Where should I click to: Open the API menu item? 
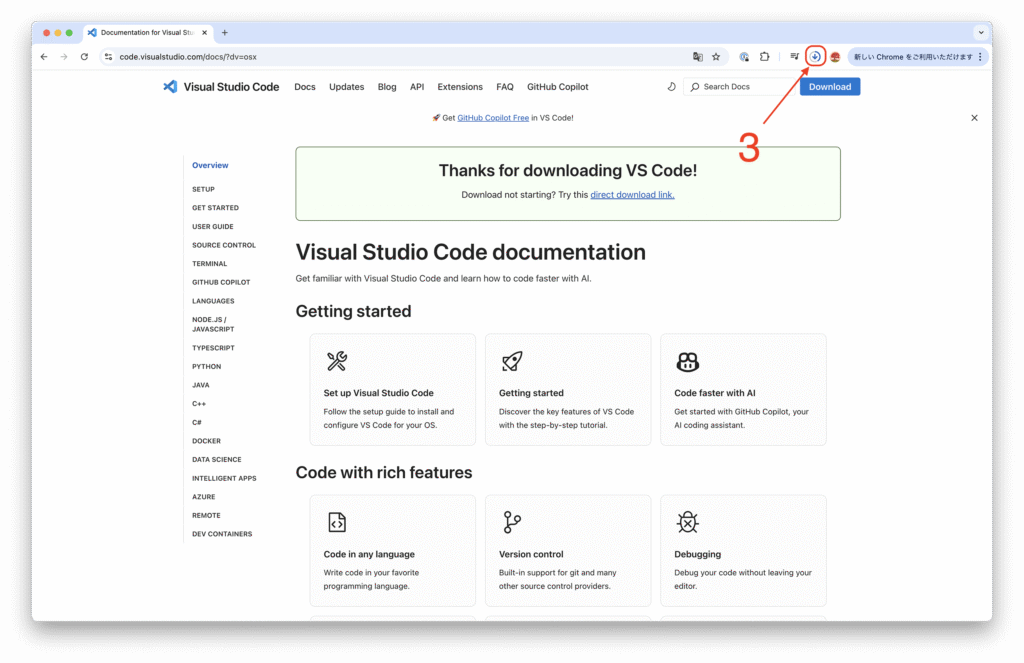point(417,87)
